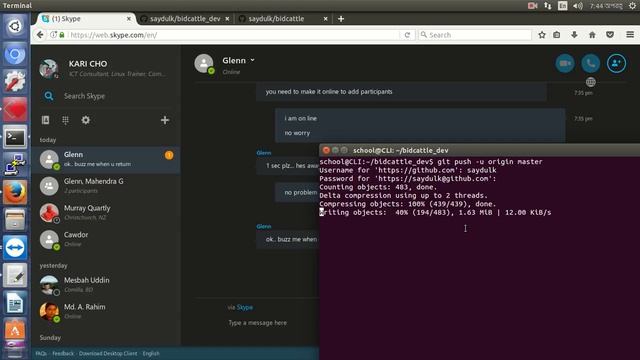Open Glenn, Mahendra G group chat
640x360 pixels.
tap(106, 186)
